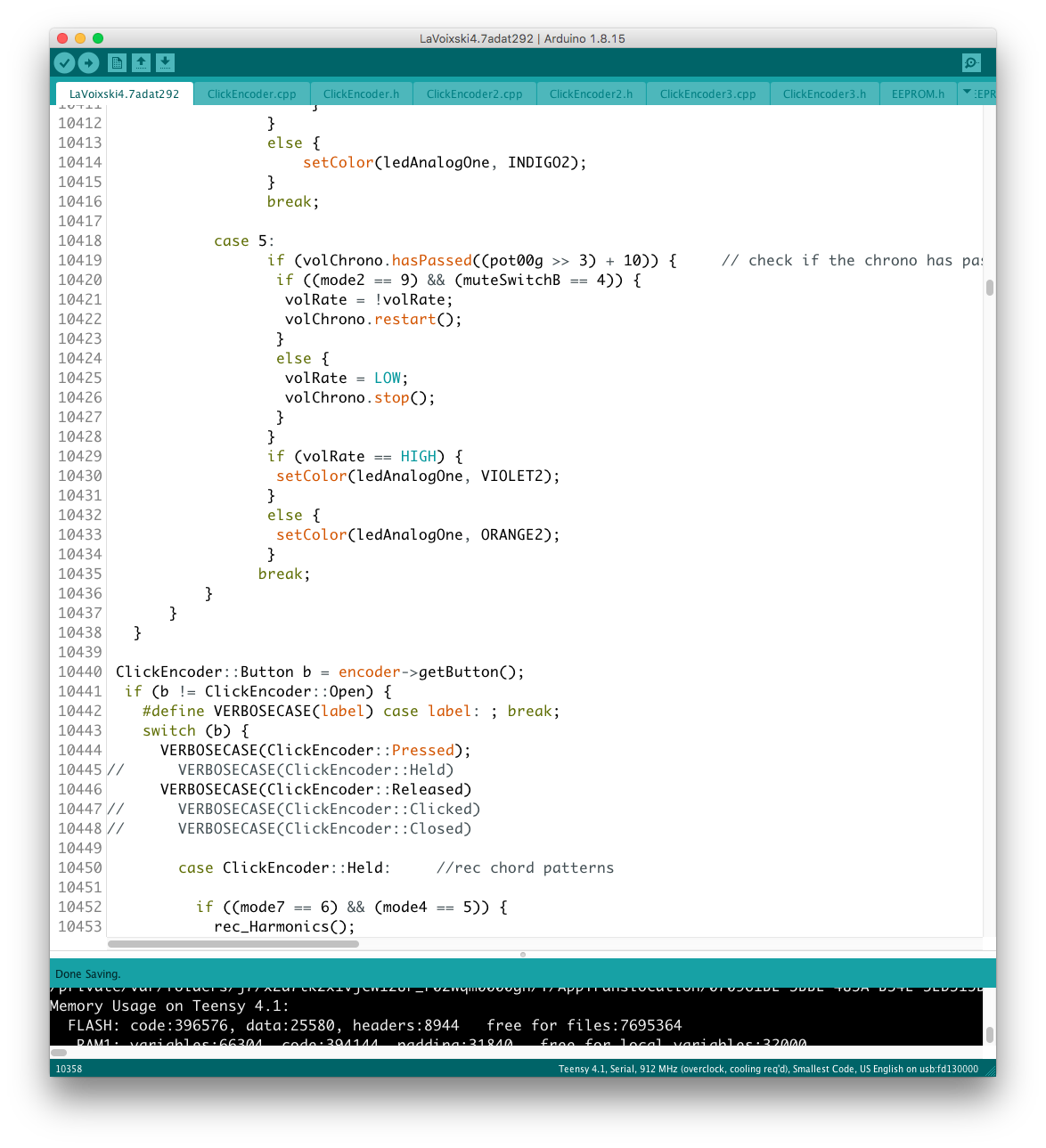Click the editor vertical scrollbar thumb
This screenshot has width=1046, height=1148.
click(989, 288)
